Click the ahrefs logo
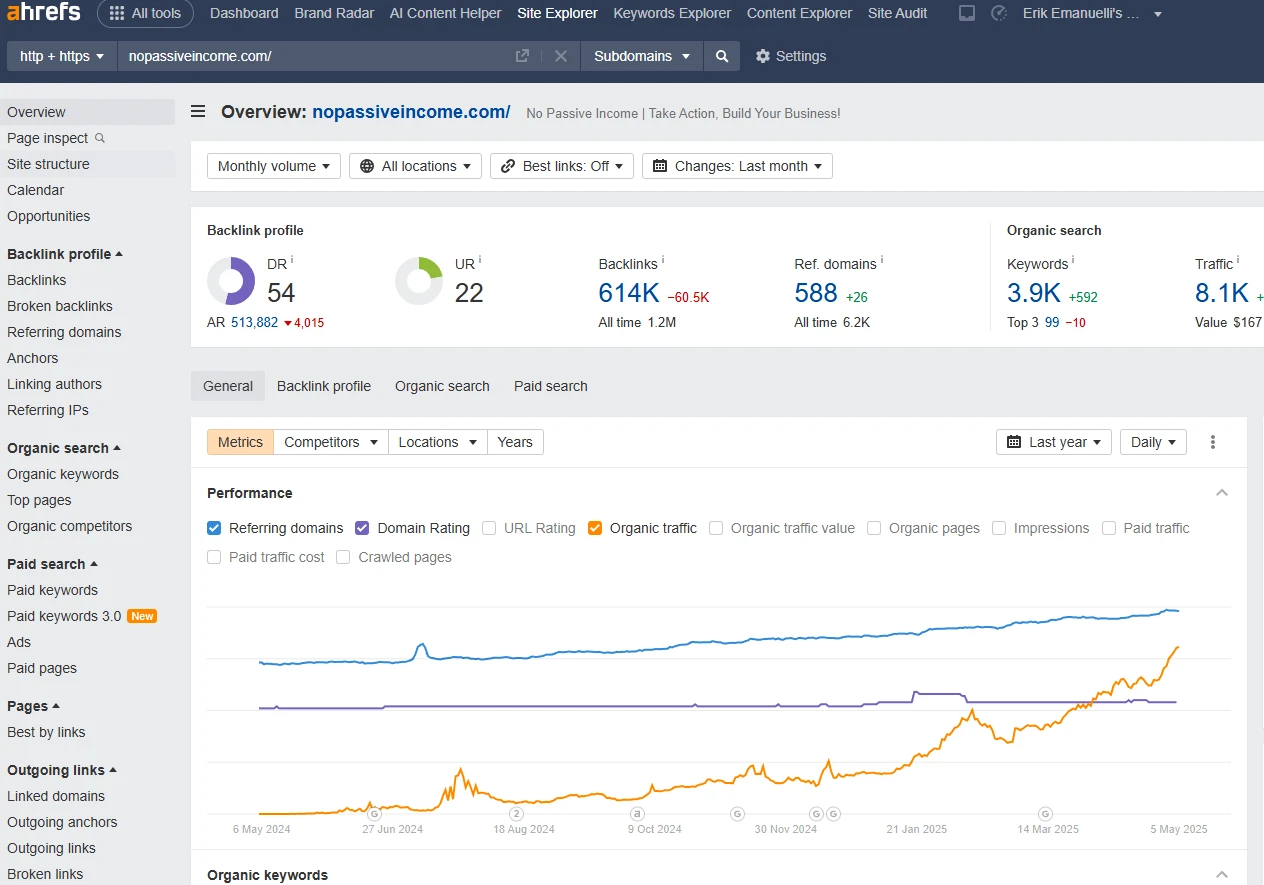 [x=43, y=13]
